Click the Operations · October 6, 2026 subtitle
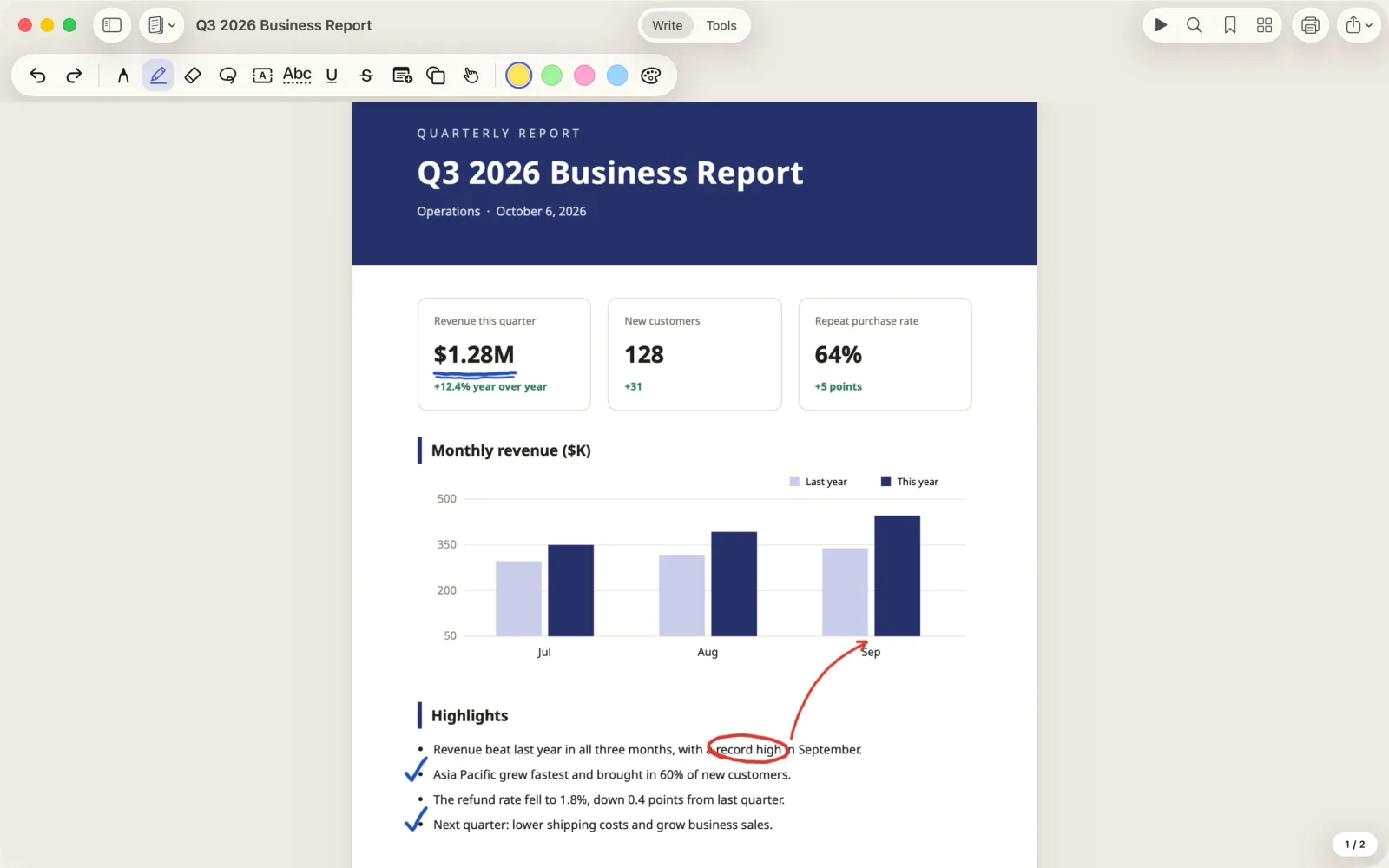The width and height of the screenshot is (1389, 868). (x=502, y=211)
